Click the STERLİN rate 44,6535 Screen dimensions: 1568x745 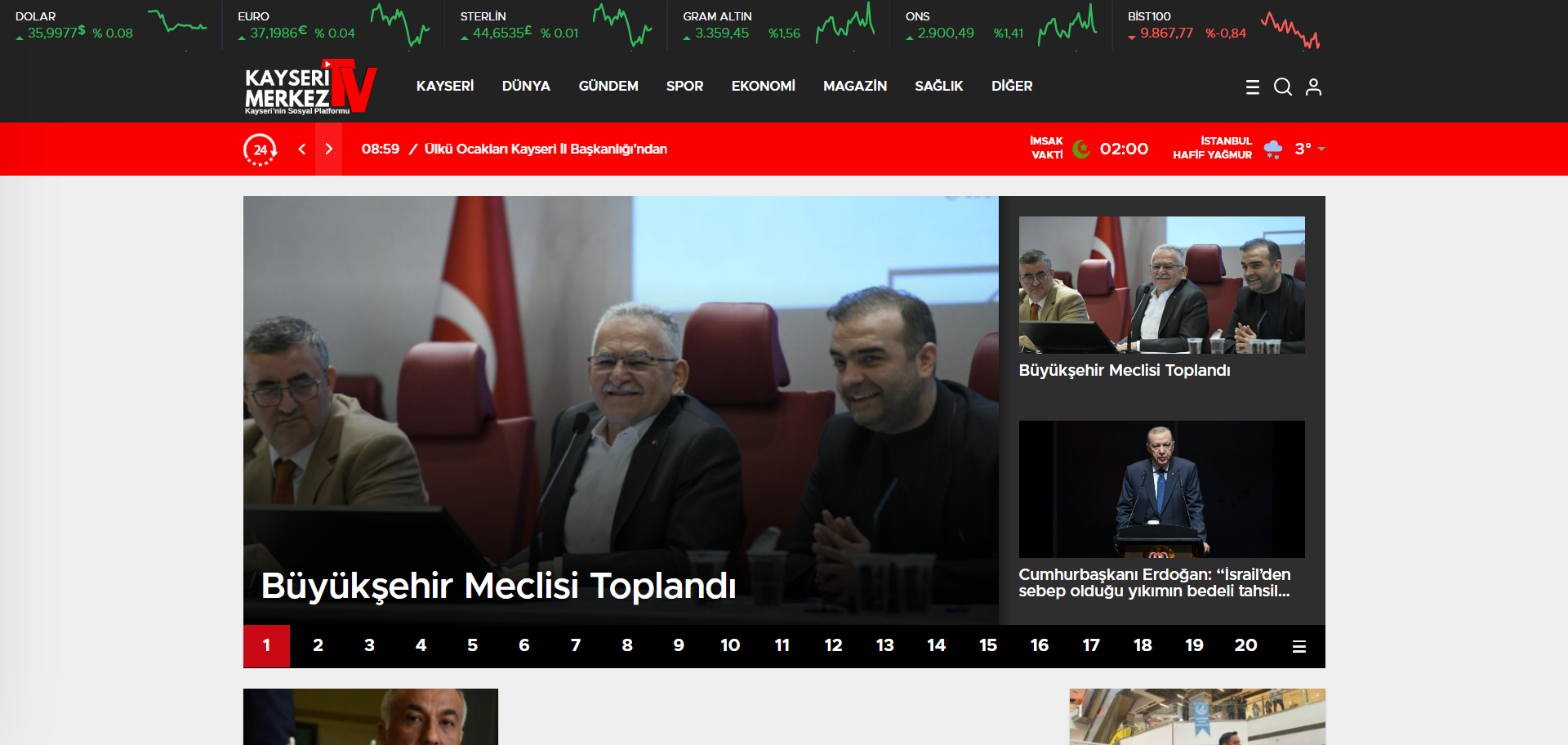pyautogui.click(x=502, y=33)
